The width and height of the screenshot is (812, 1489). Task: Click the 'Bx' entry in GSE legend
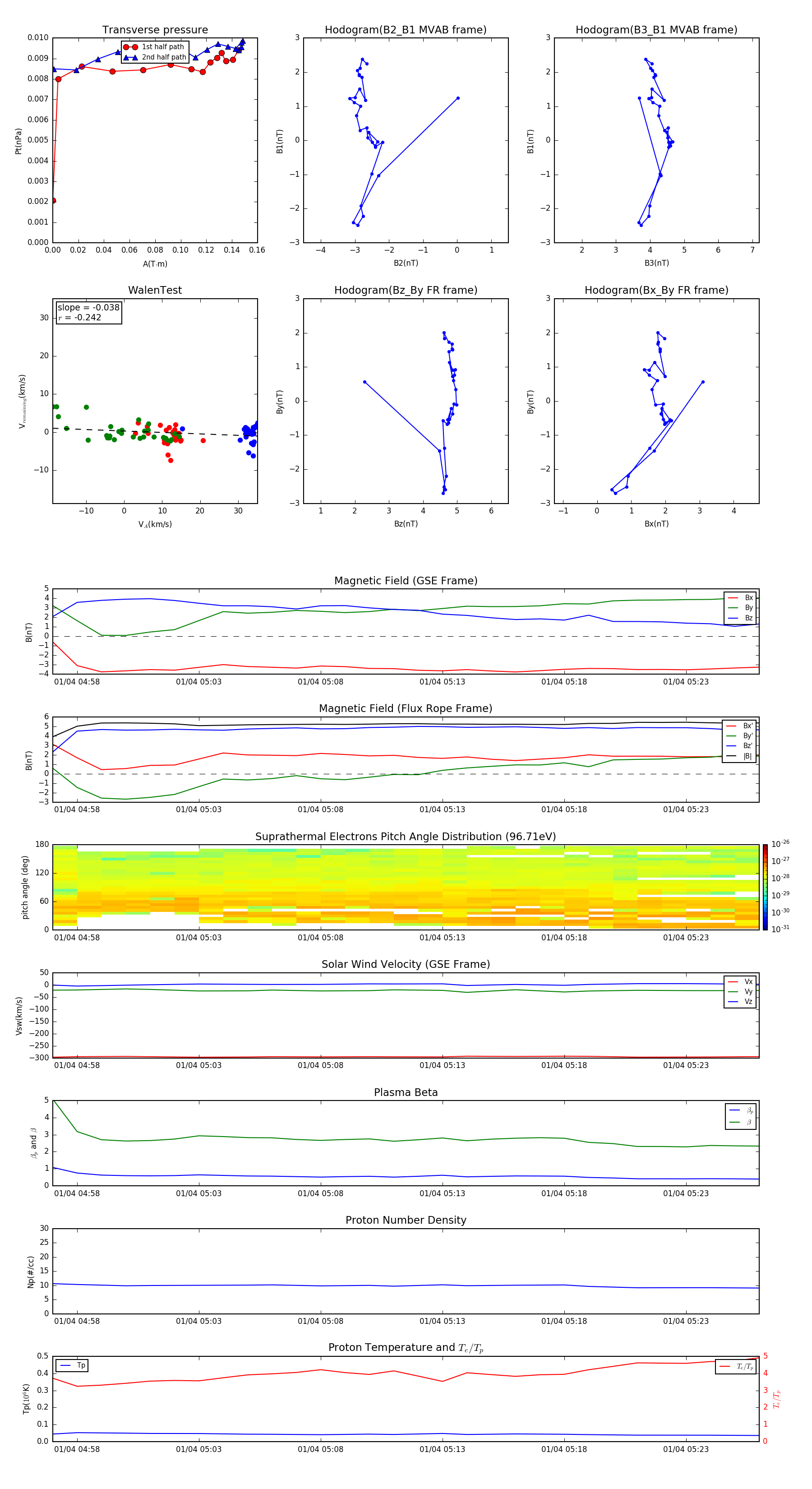click(x=741, y=598)
